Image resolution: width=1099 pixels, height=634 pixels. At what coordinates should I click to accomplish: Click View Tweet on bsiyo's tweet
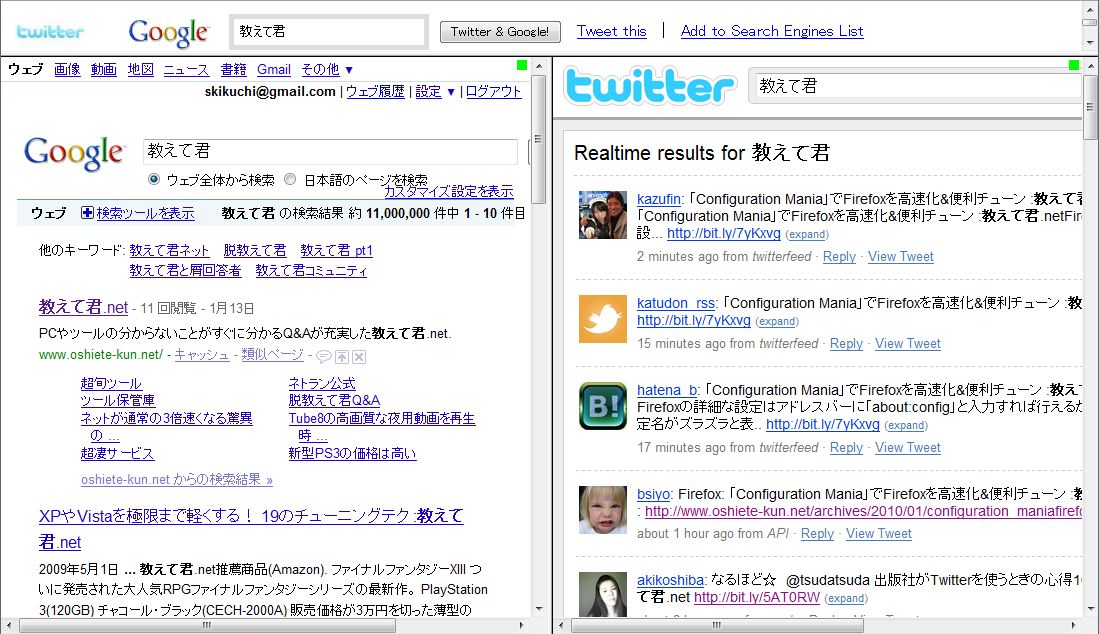pyautogui.click(x=879, y=534)
